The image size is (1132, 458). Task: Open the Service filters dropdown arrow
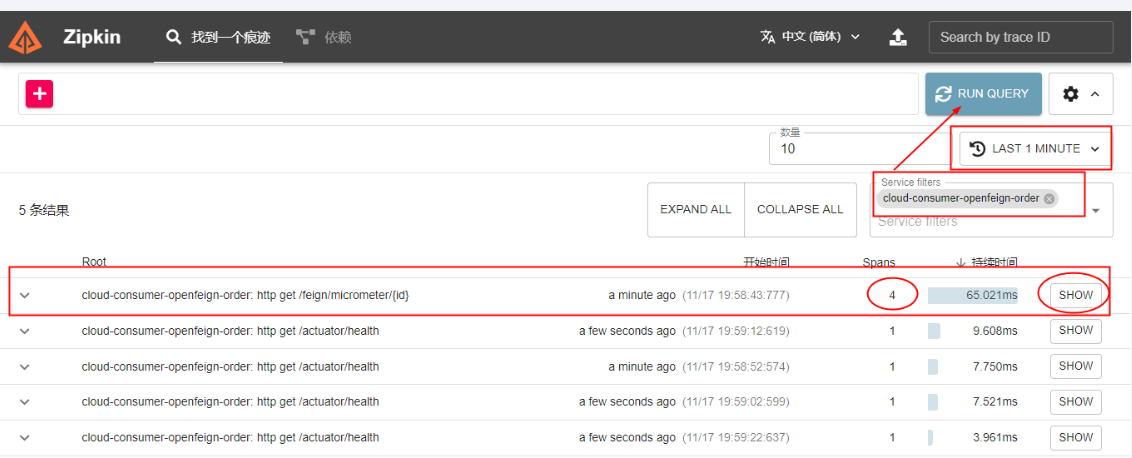1097,211
